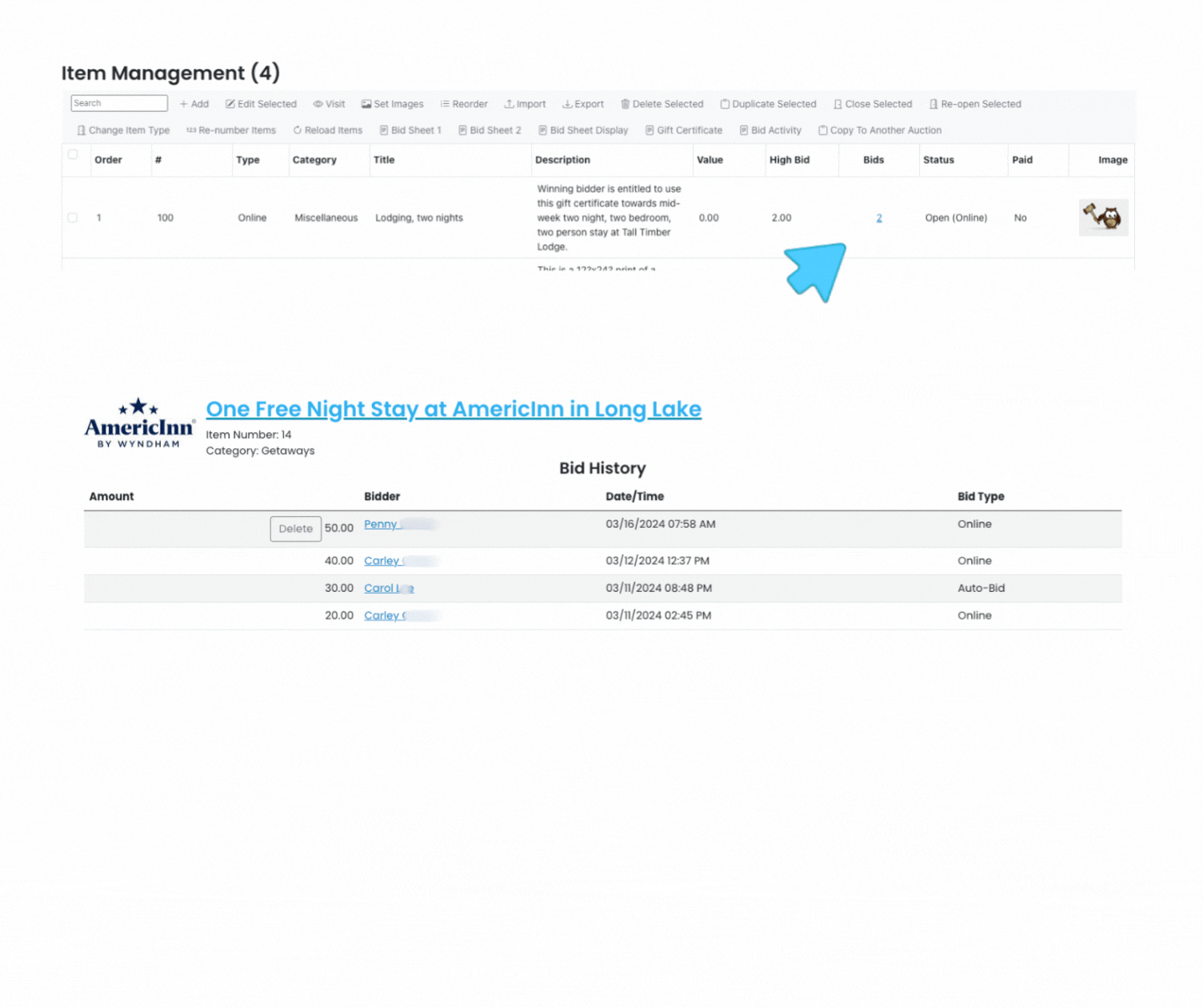This screenshot has width=1203, height=1008.
Task: Open Bid Sheet 2
Action: [490, 130]
